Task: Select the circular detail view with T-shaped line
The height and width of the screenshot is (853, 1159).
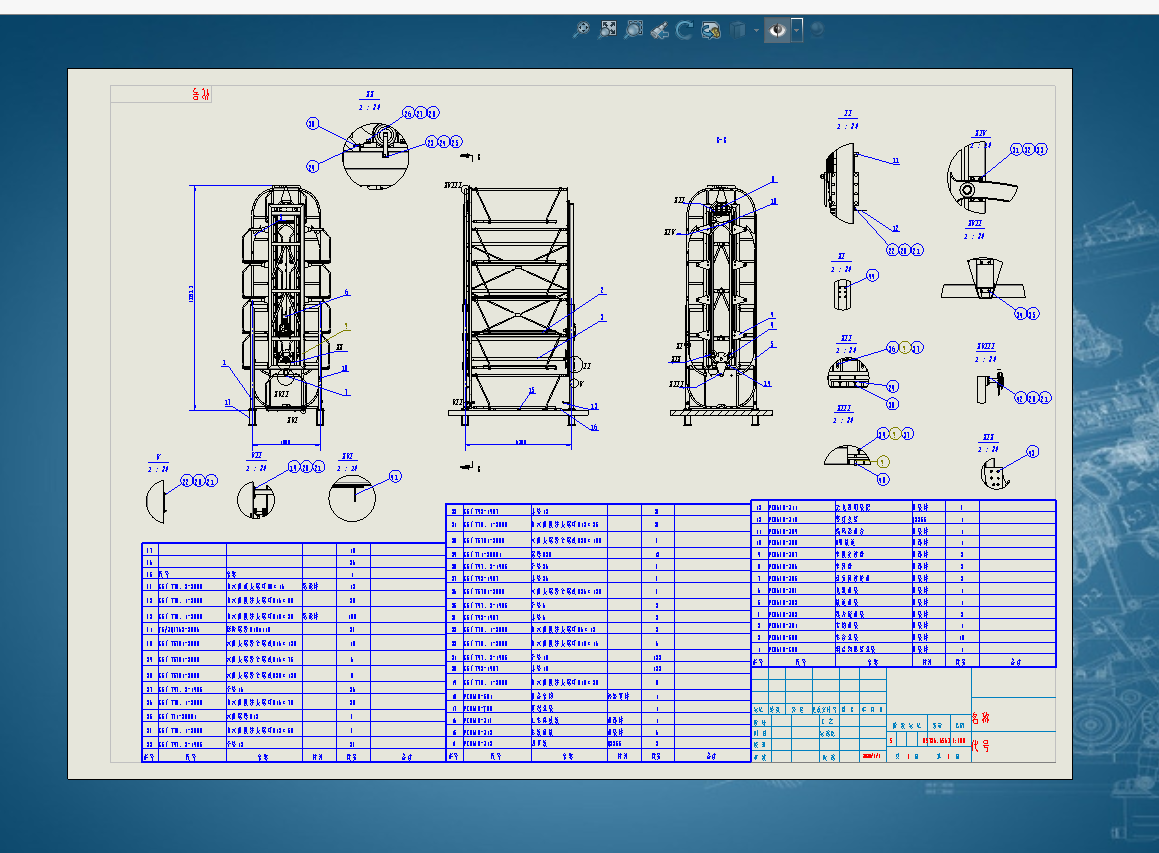Action: [352, 498]
